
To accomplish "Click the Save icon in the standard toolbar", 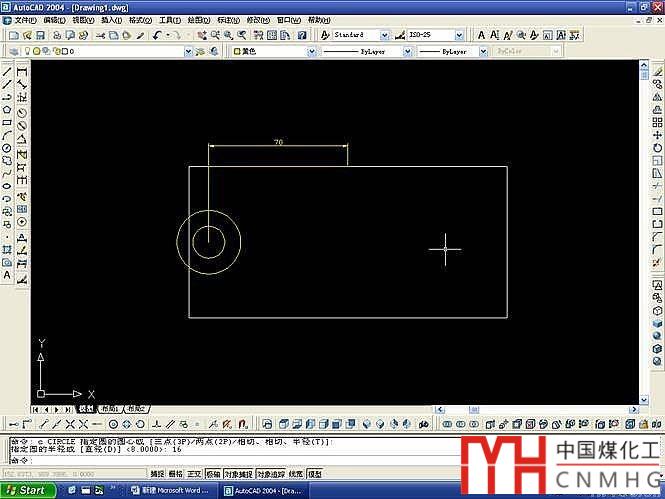I will pos(40,35).
